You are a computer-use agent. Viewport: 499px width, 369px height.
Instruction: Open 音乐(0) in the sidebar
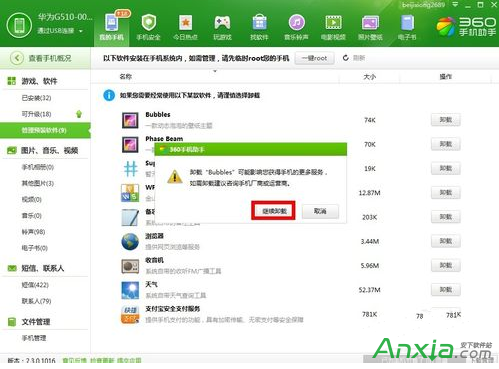[32, 216]
